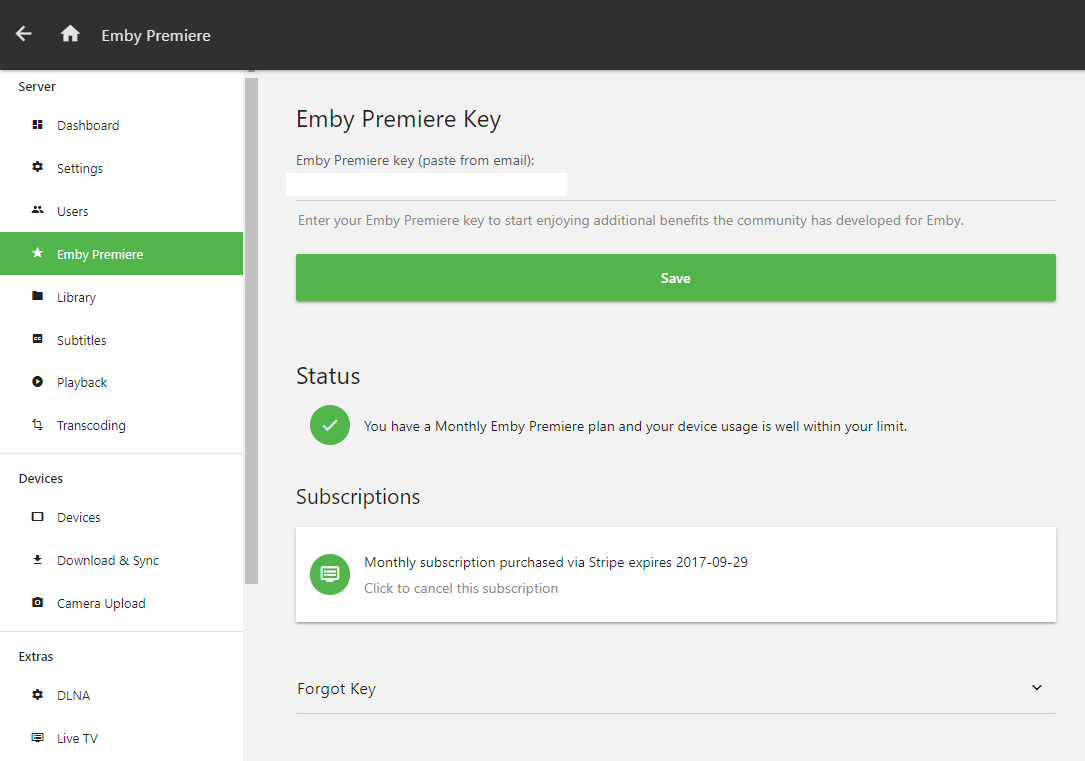Click the Server section label
The width and height of the screenshot is (1085, 761).
pos(37,86)
